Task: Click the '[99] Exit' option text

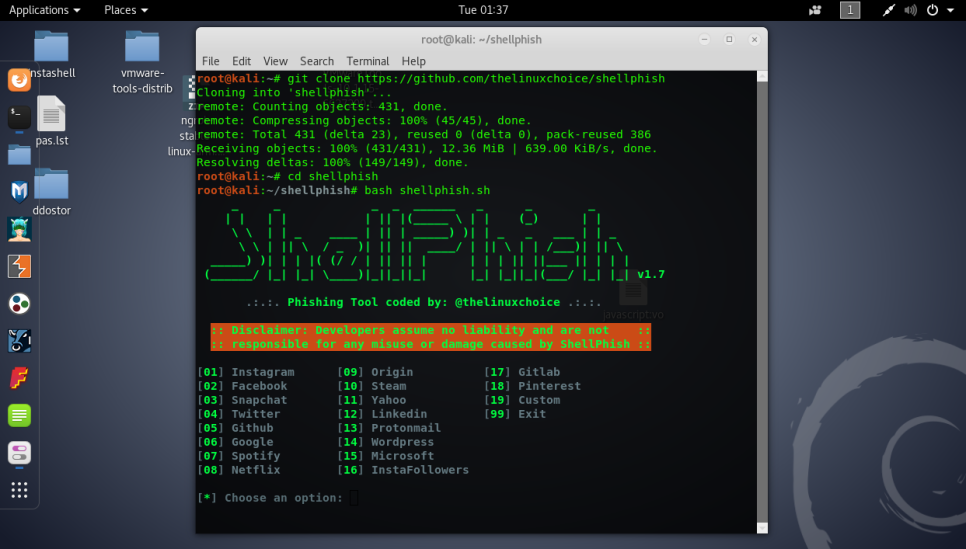Action: pyautogui.click(x=515, y=414)
